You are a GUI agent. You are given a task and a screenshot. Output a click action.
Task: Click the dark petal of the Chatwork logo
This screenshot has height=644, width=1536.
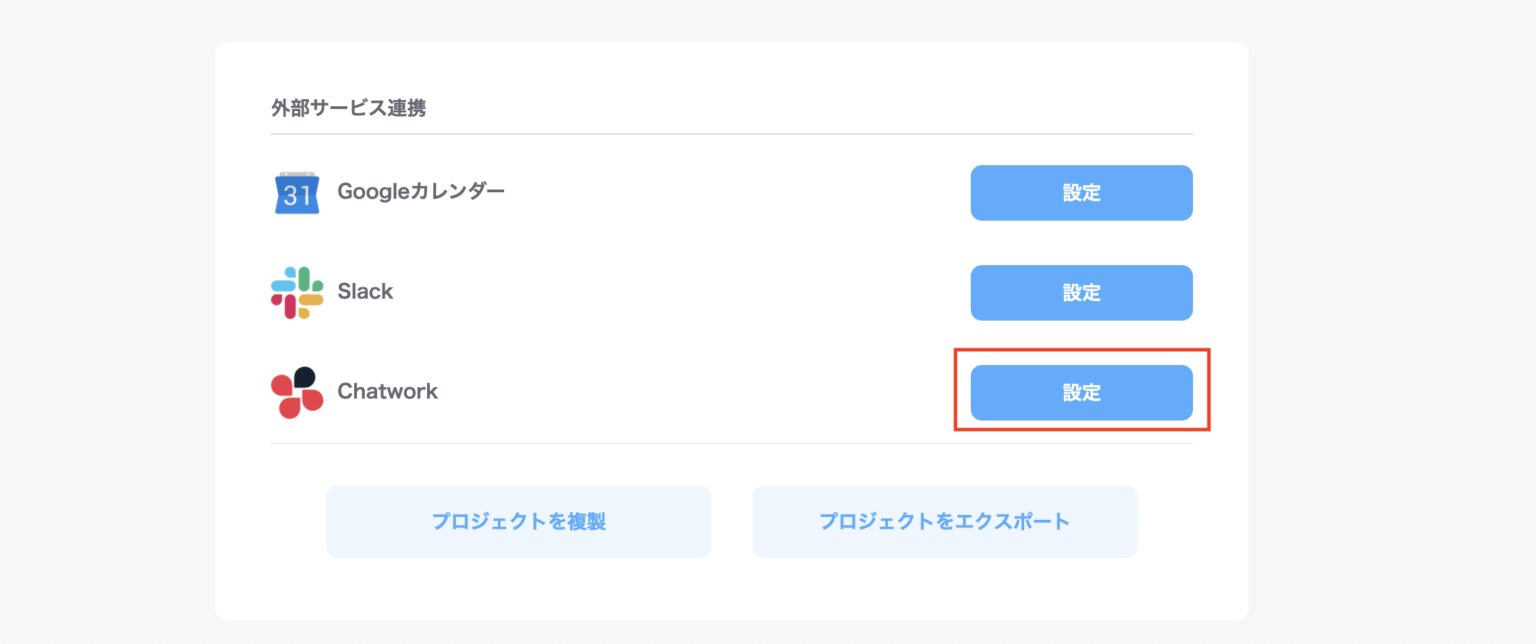304,377
